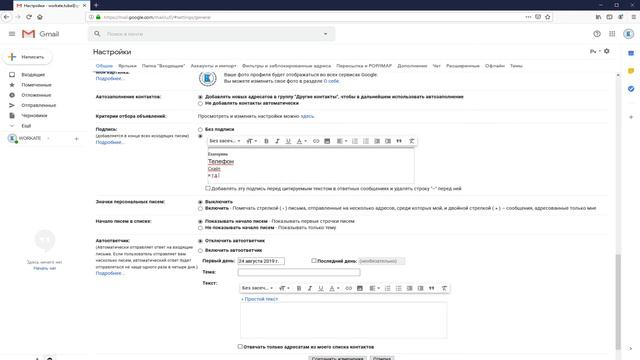The height and width of the screenshot is (360, 640).
Task: Toggle italic in the autoresponder text toolbar
Action: pos(310,288)
